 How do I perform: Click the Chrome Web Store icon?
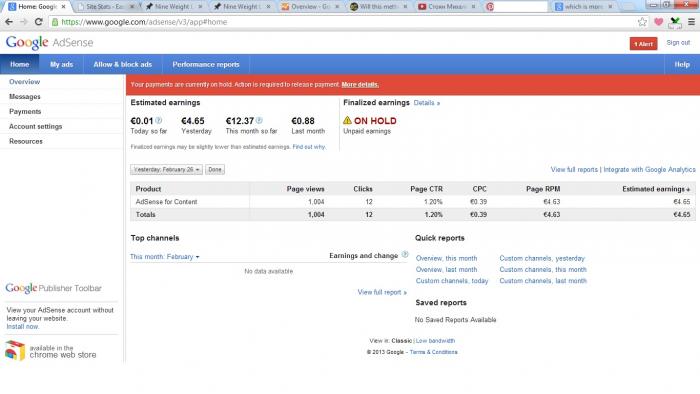pos(15,351)
